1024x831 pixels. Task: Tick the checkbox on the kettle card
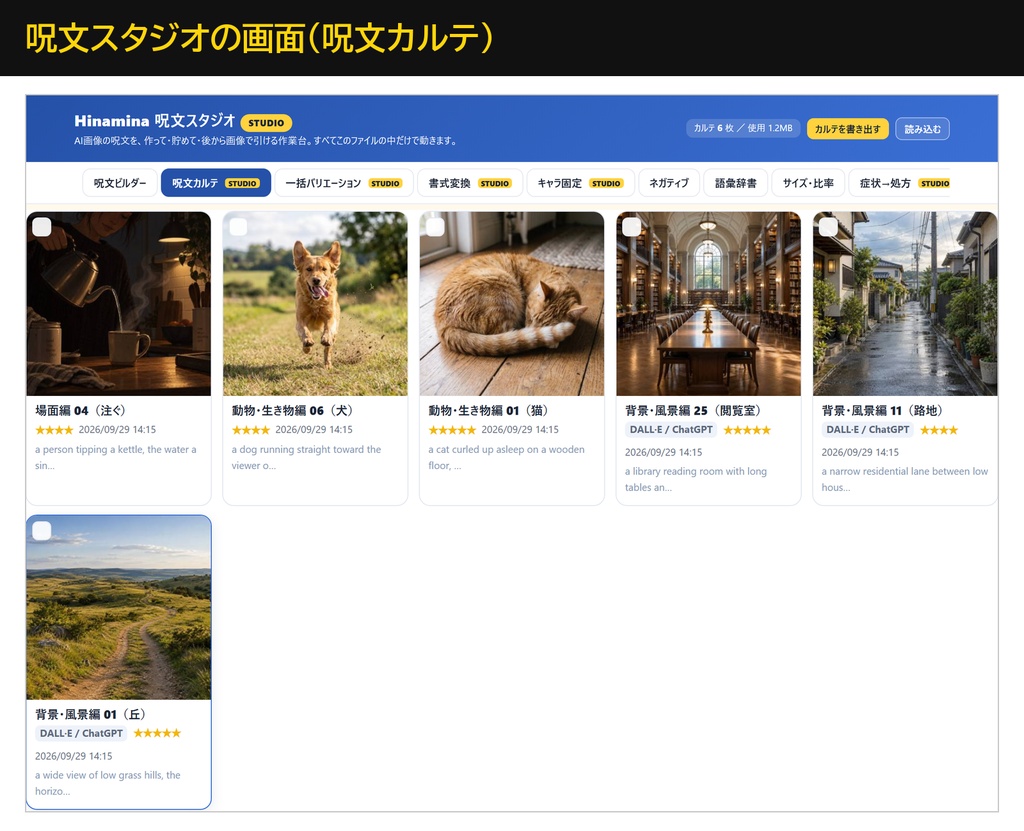tap(42, 227)
